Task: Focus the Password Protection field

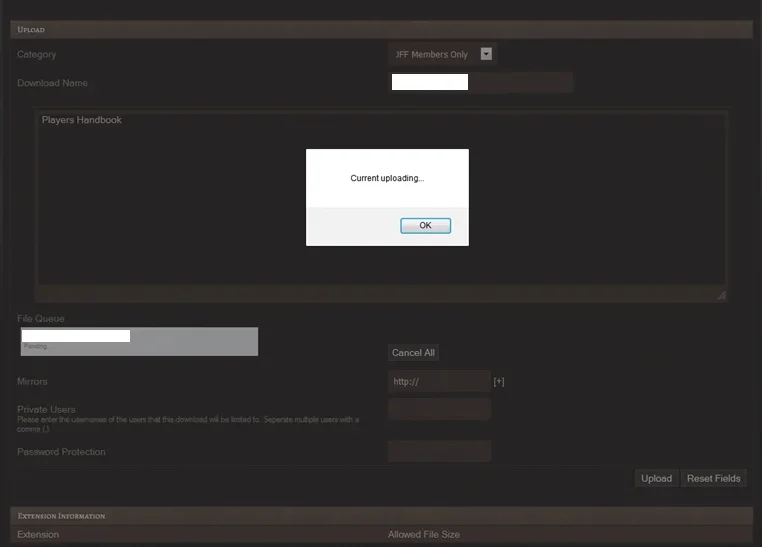Action: click(438, 451)
